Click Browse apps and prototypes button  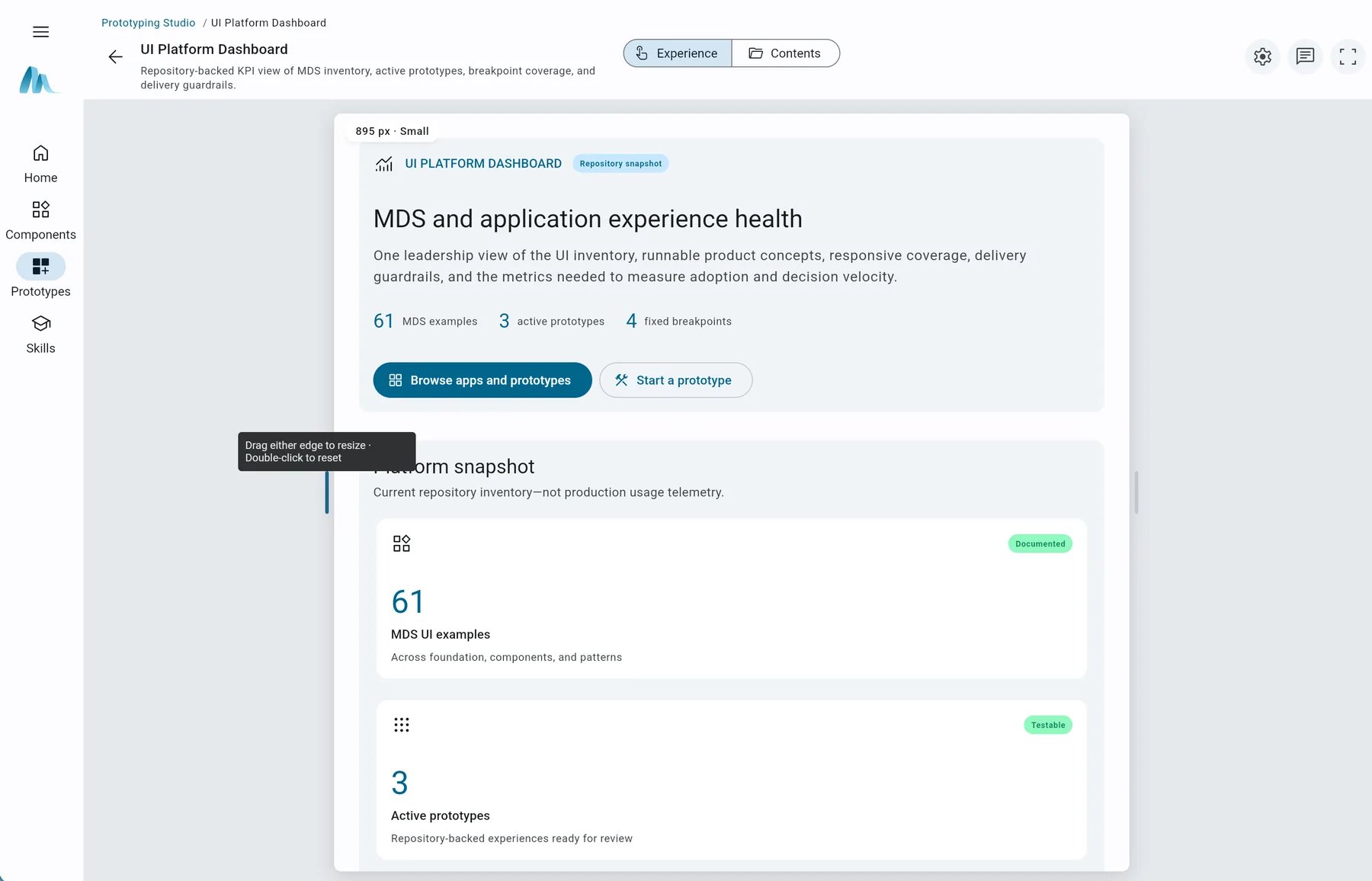pos(482,380)
